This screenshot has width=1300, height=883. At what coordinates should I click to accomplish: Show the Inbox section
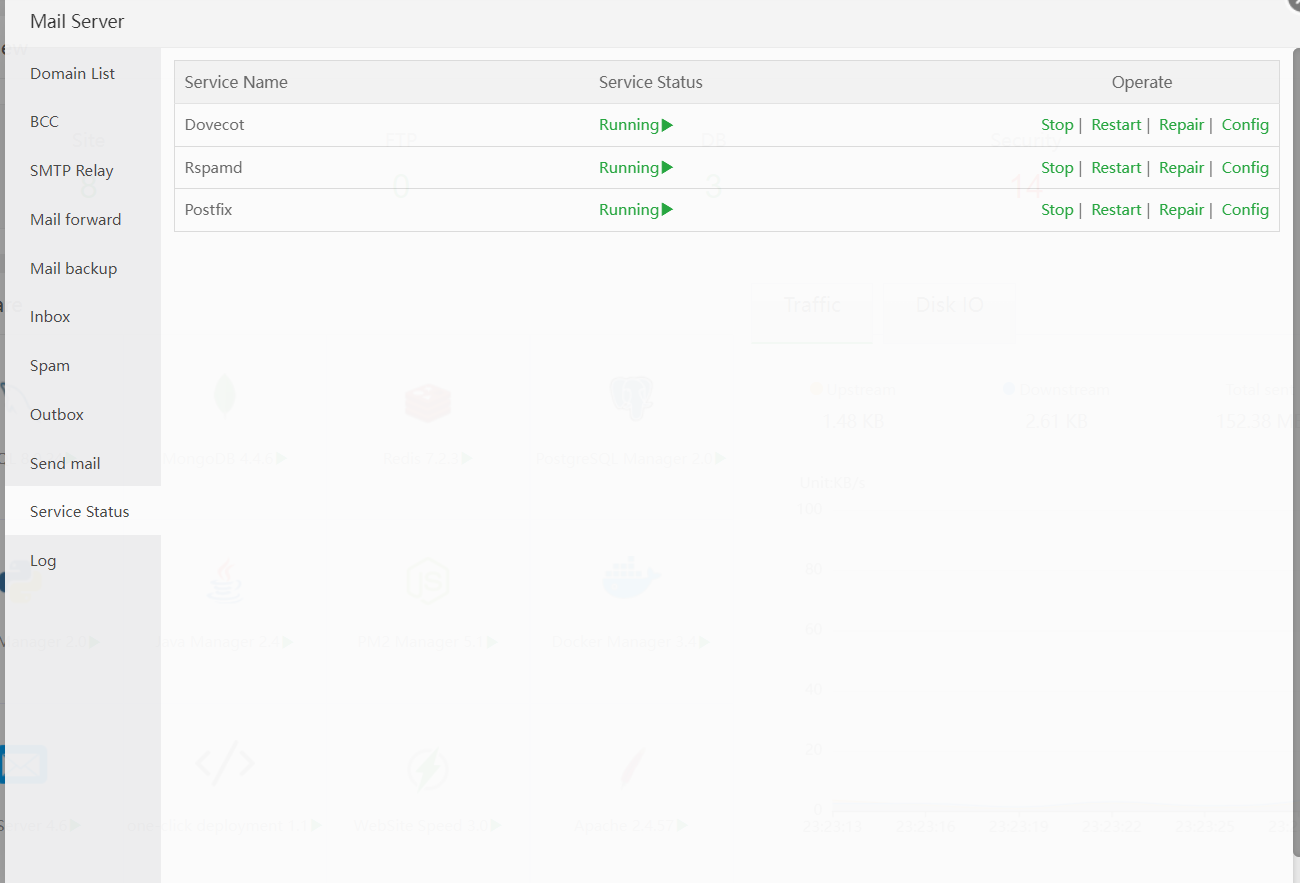(x=82, y=317)
